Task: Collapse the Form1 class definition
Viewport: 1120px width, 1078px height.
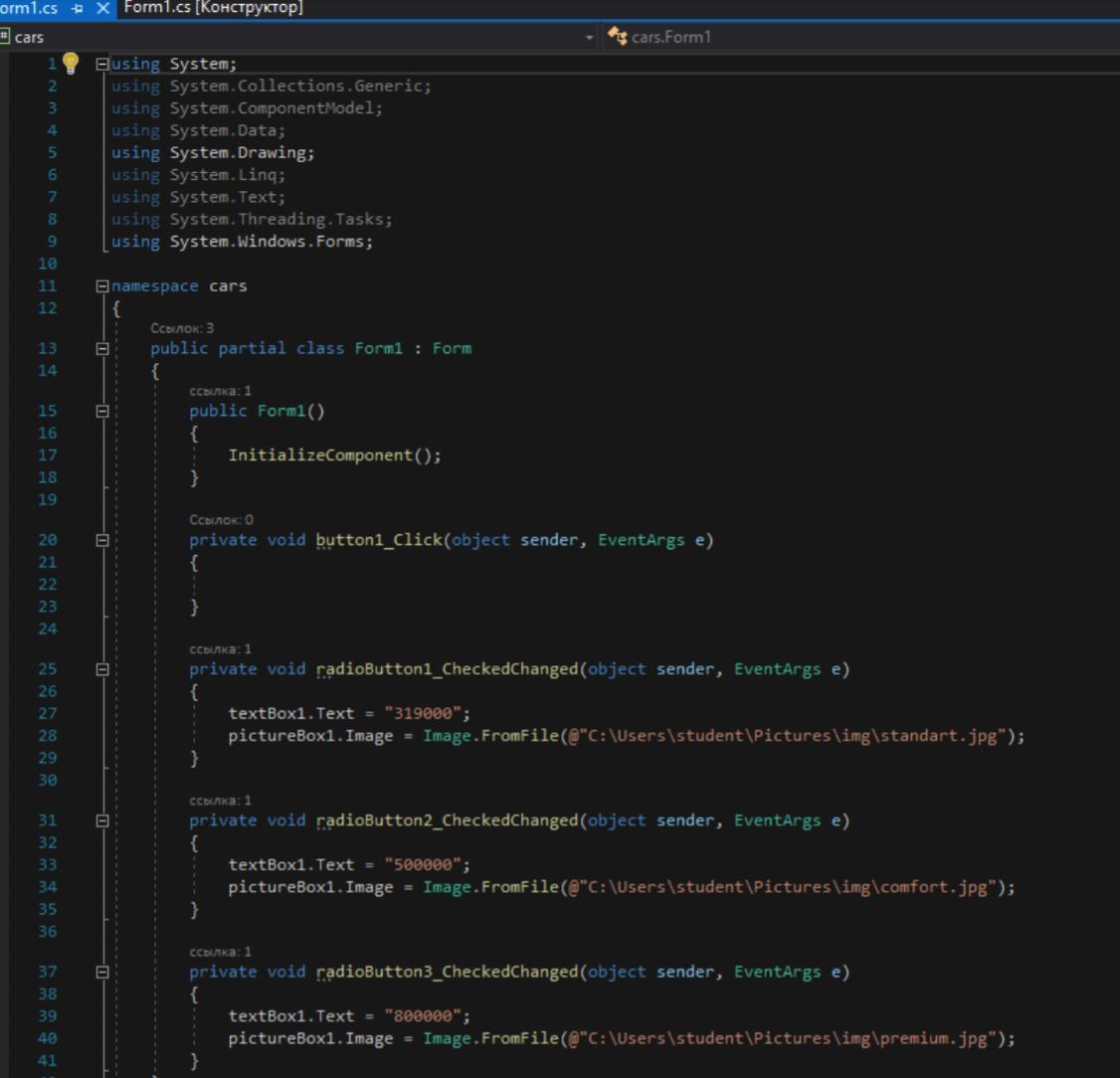Action: (x=101, y=349)
